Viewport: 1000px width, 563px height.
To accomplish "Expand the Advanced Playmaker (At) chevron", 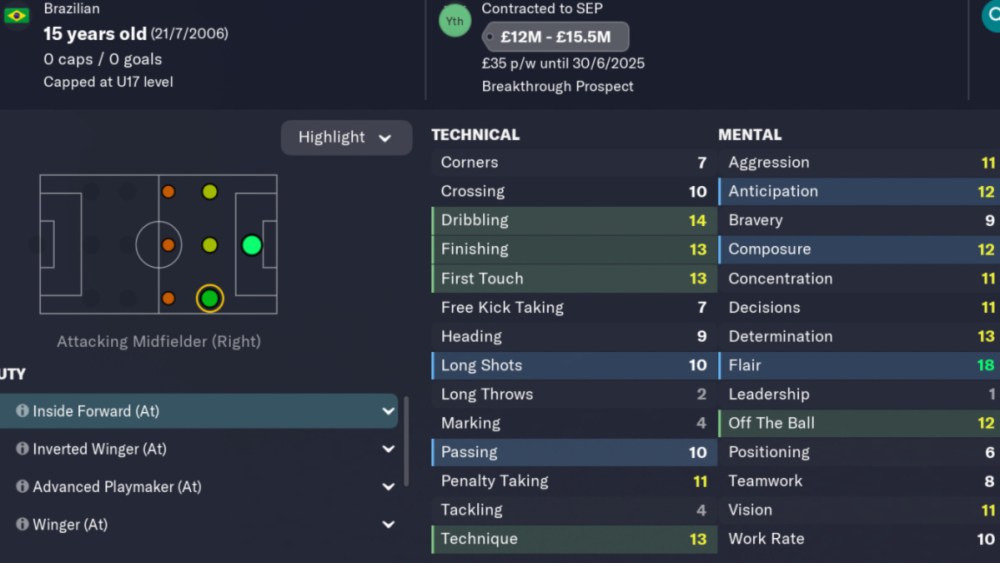I will click(x=388, y=487).
